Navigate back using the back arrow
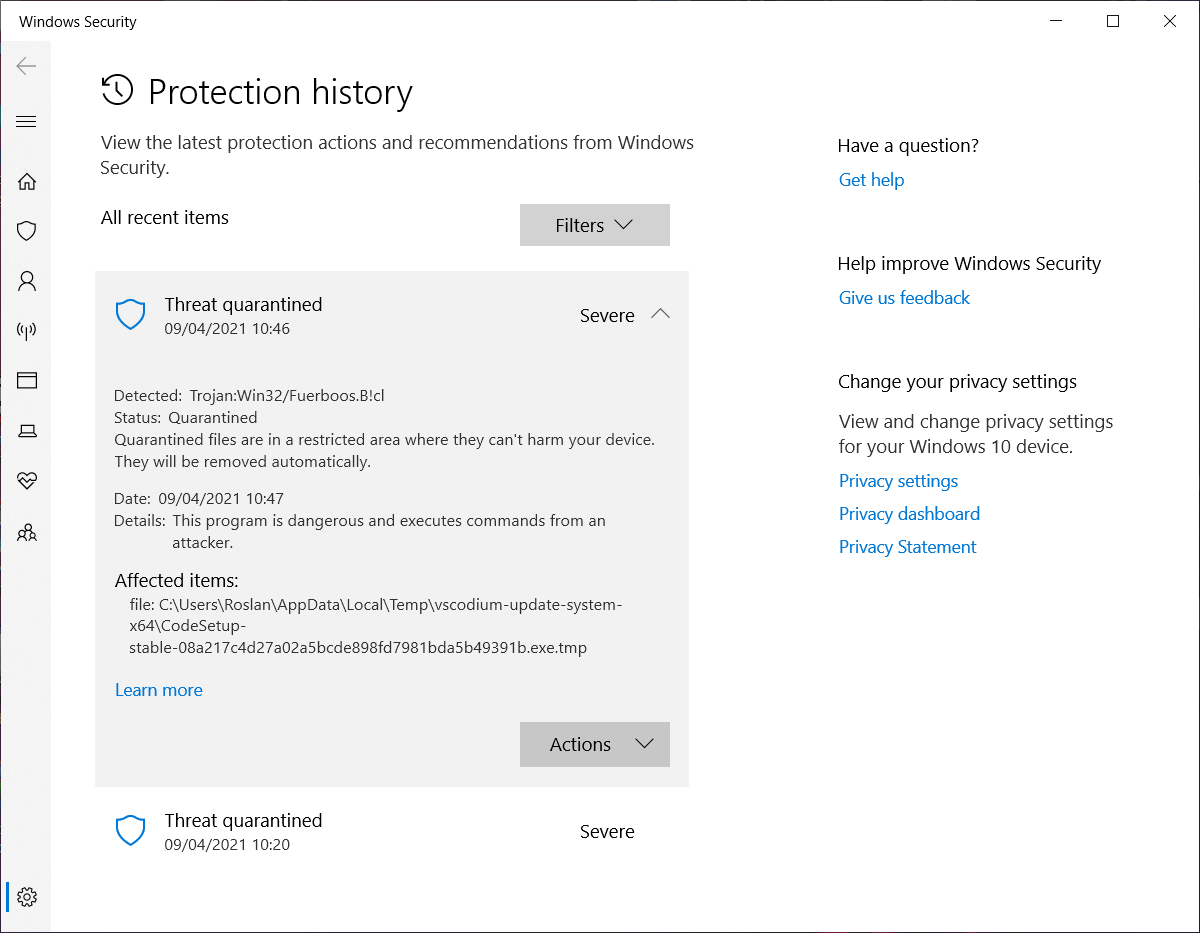This screenshot has height=933, width=1200. 26,66
